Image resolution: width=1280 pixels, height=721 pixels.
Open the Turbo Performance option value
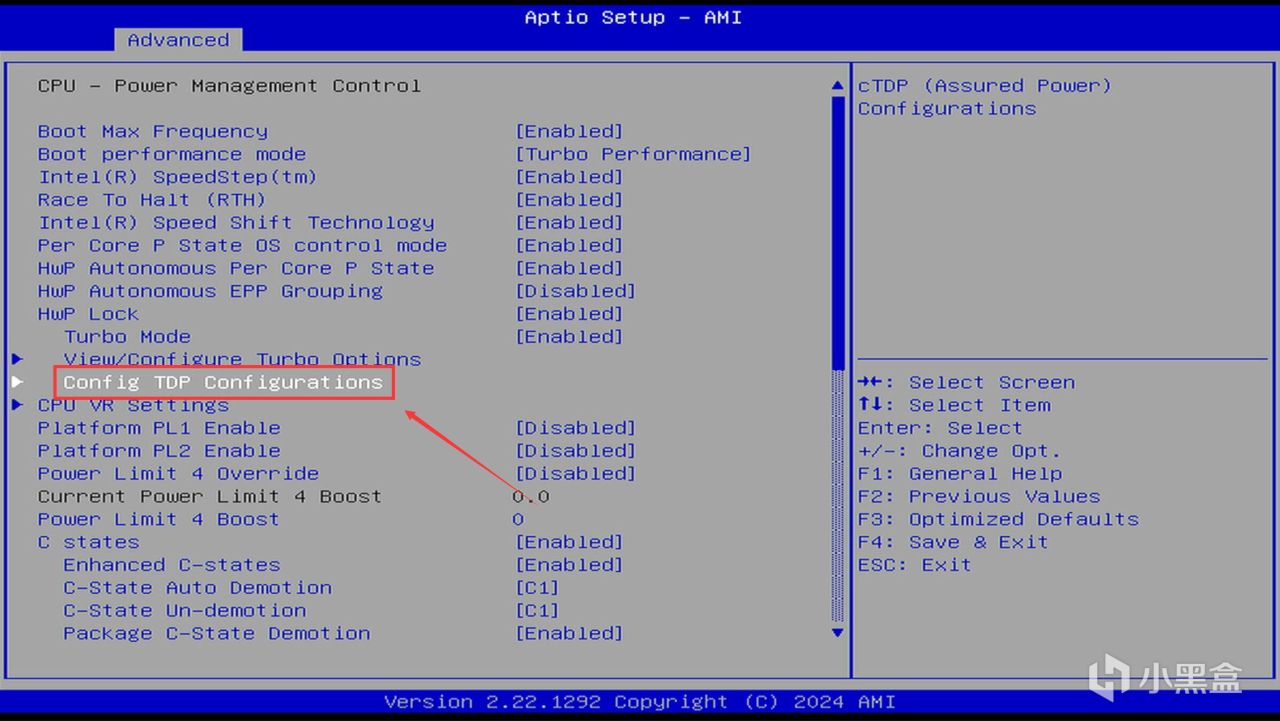pyautogui.click(x=633, y=154)
